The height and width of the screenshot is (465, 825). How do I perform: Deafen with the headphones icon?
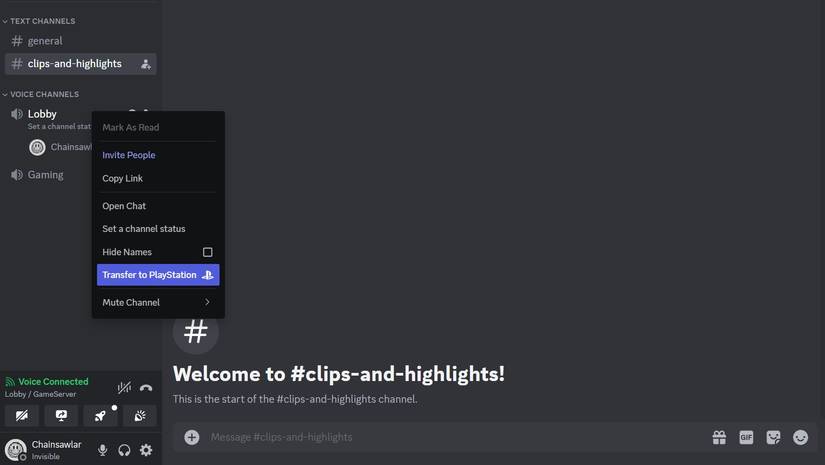pyautogui.click(x=124, y=450)
